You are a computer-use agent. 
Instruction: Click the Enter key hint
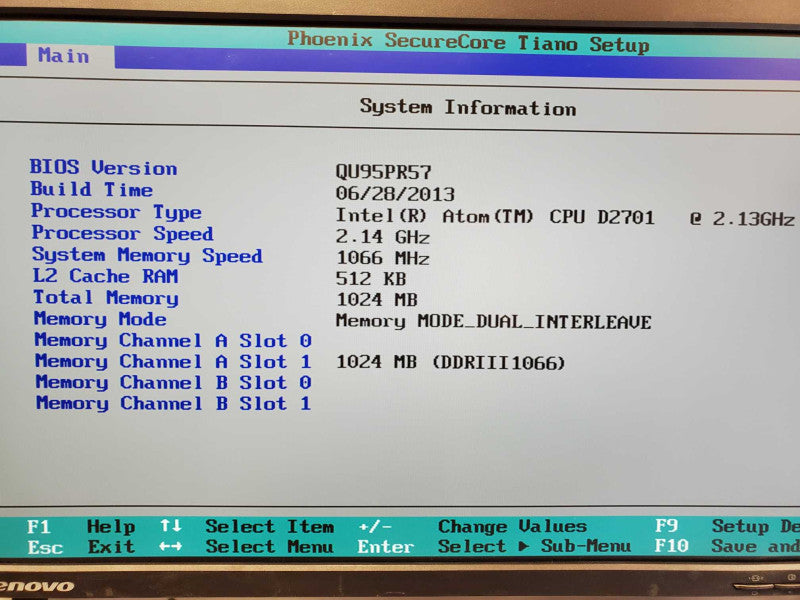tap(385, 546)
